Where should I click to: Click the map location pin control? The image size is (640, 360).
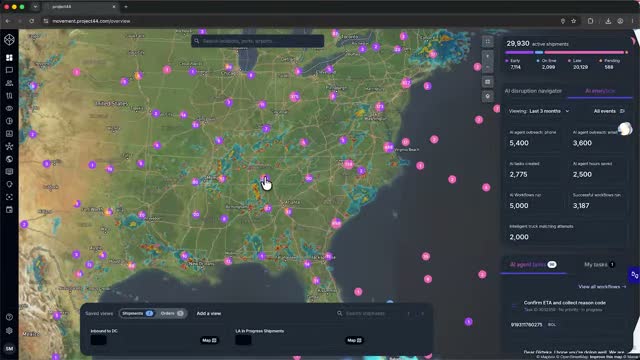tap(487, 96)
